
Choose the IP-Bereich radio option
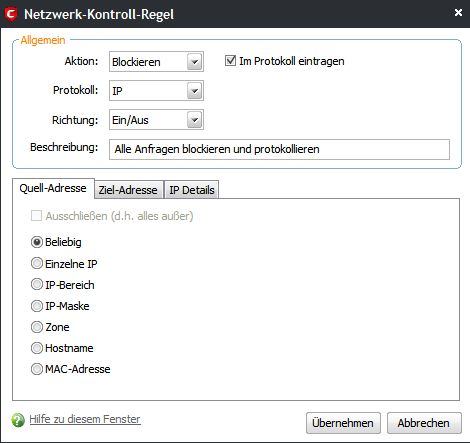coord(37,285)
